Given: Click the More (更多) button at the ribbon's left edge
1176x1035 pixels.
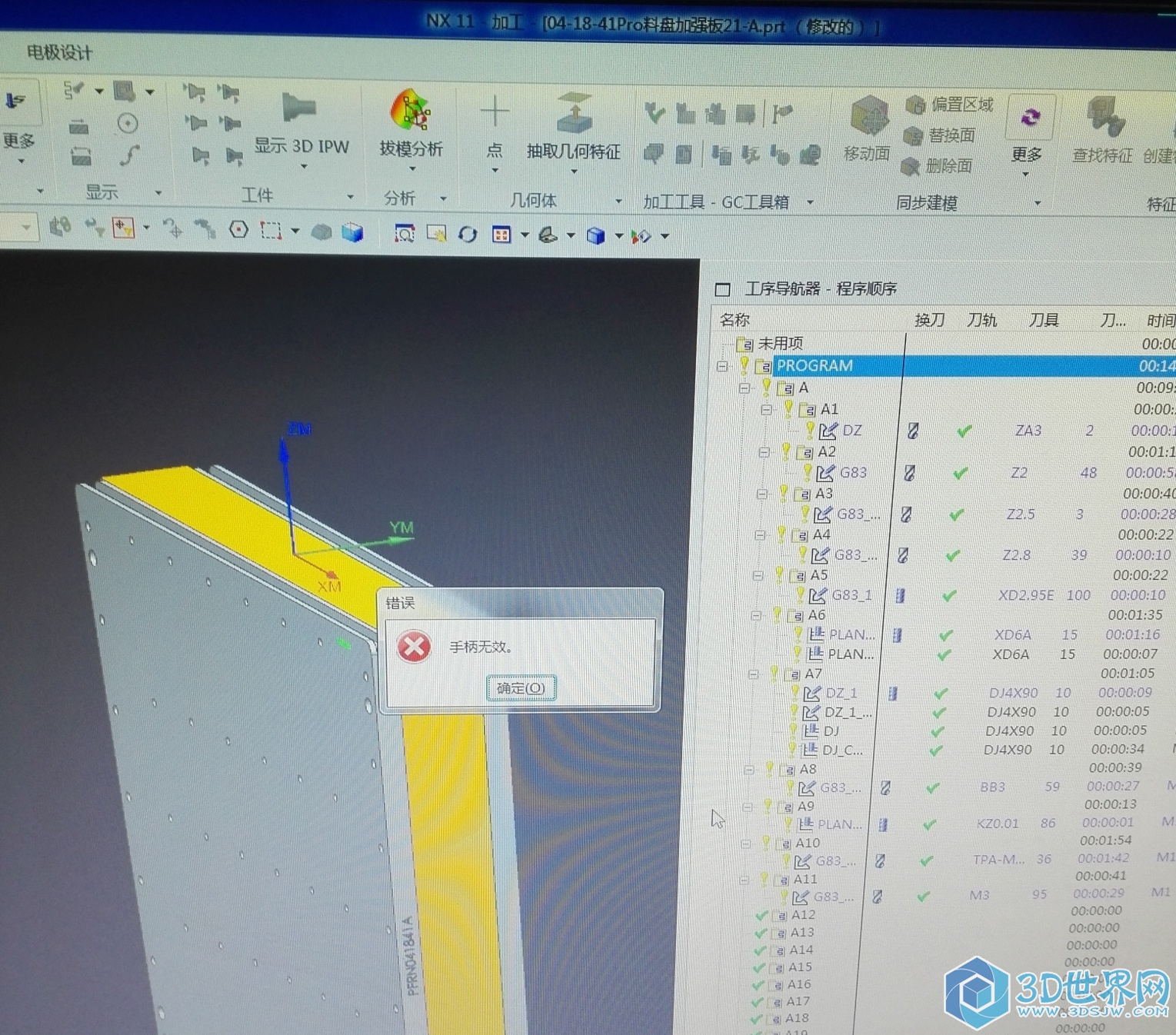Looking at the screenshot, I should click(x=18, y=141).
